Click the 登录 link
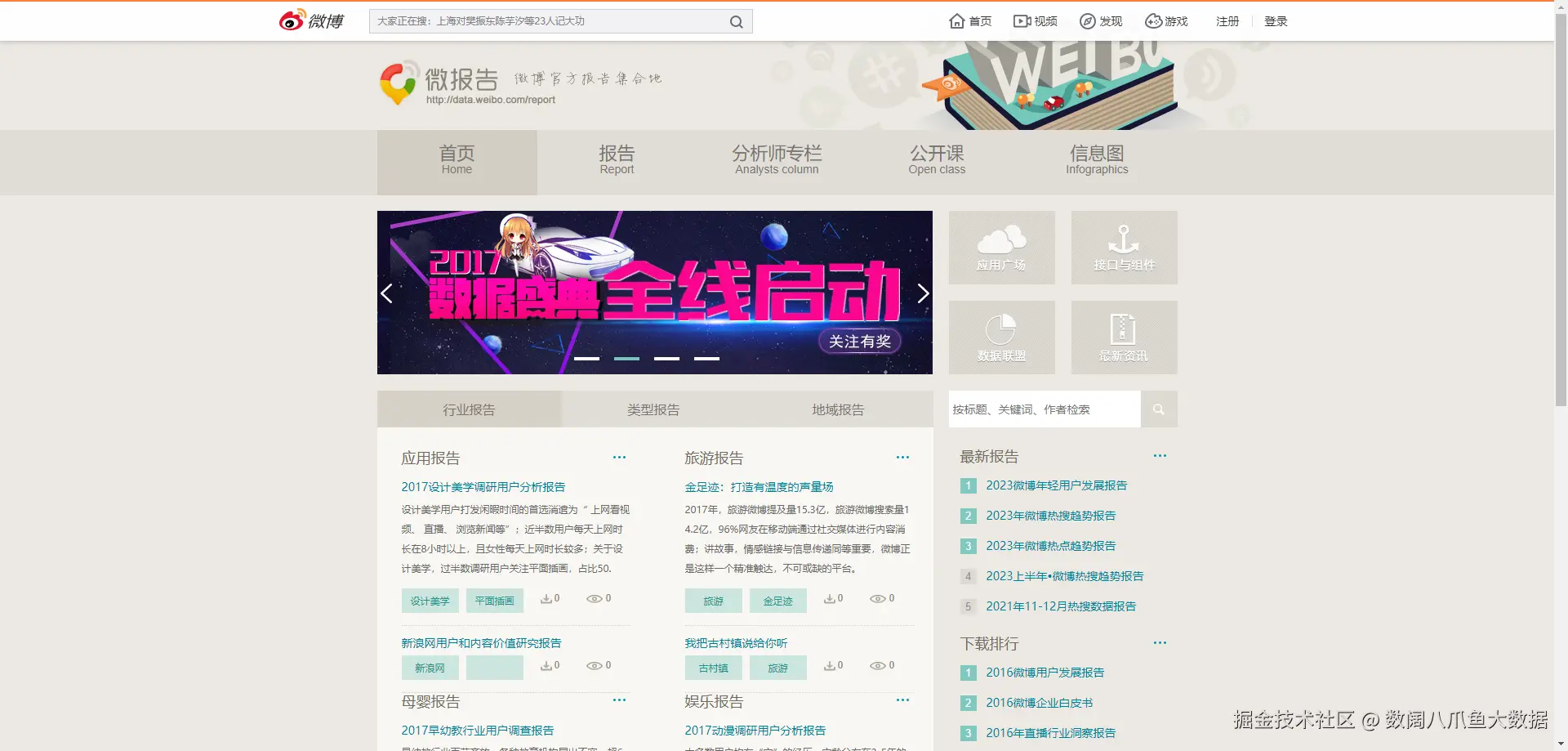 pos(1276,21)
